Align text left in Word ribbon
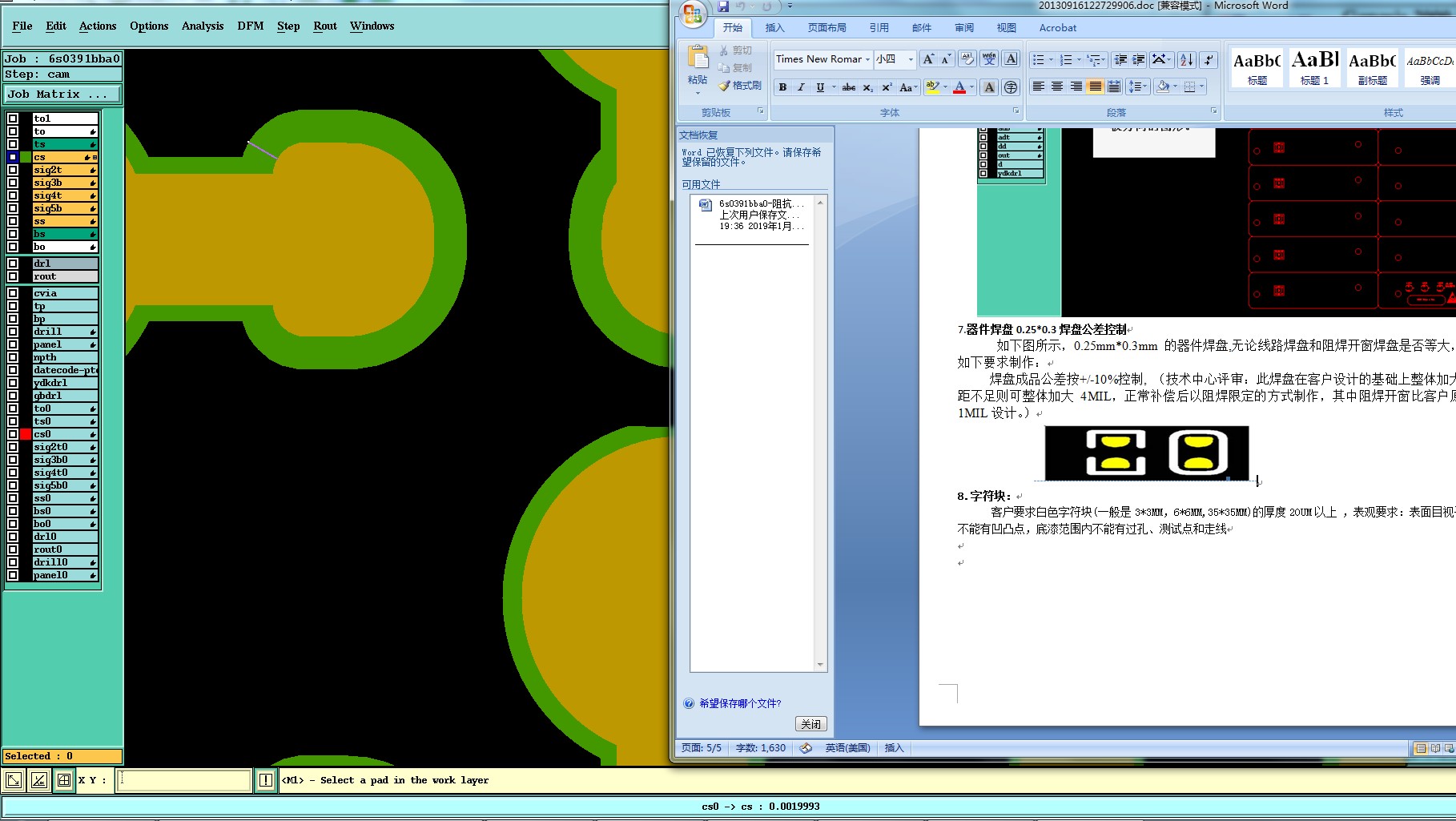This screenshot has width=1456, height=821. coord(1039,87)
